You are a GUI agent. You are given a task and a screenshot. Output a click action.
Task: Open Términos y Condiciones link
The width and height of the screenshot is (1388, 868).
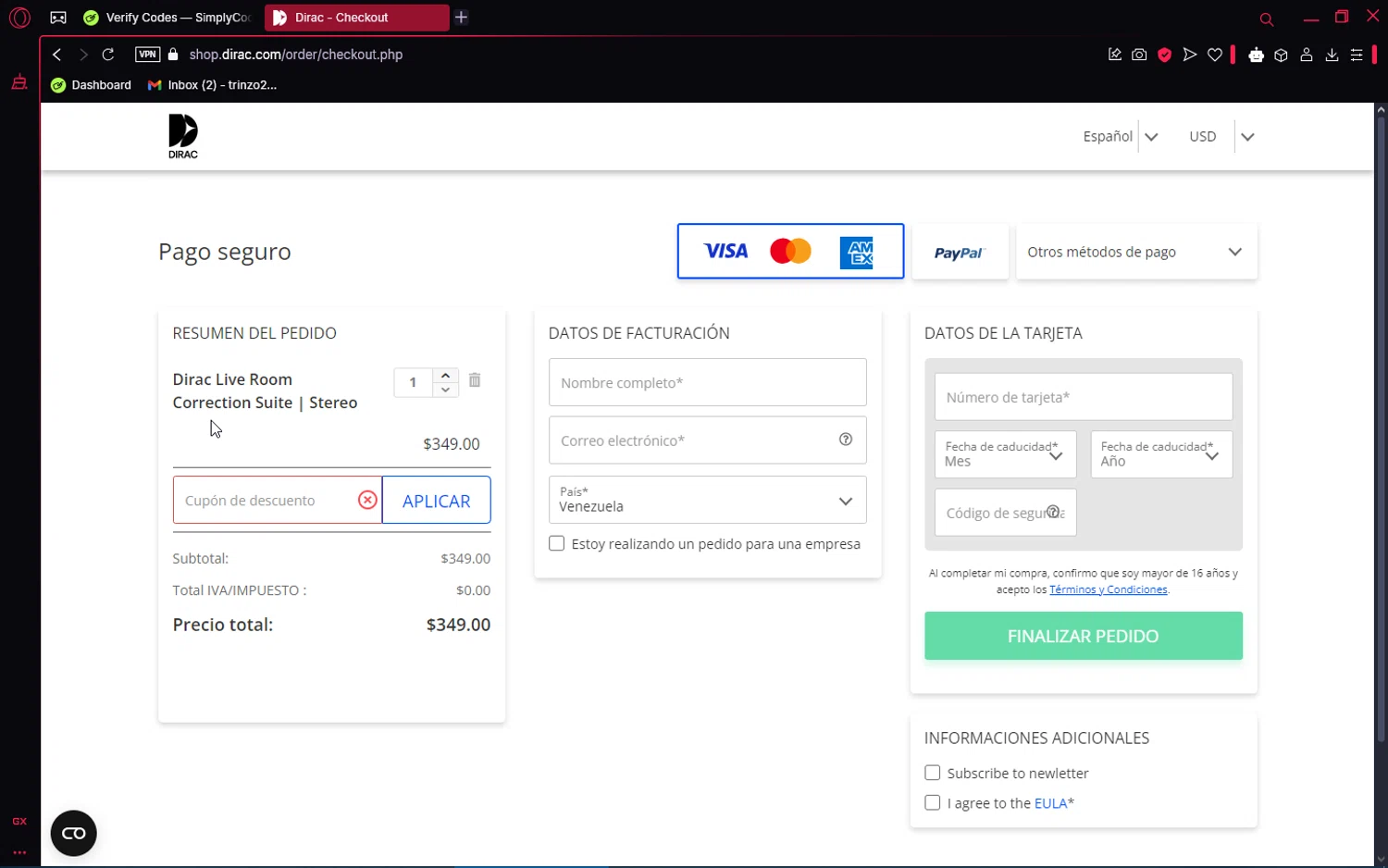click(x=1108, y=589)
